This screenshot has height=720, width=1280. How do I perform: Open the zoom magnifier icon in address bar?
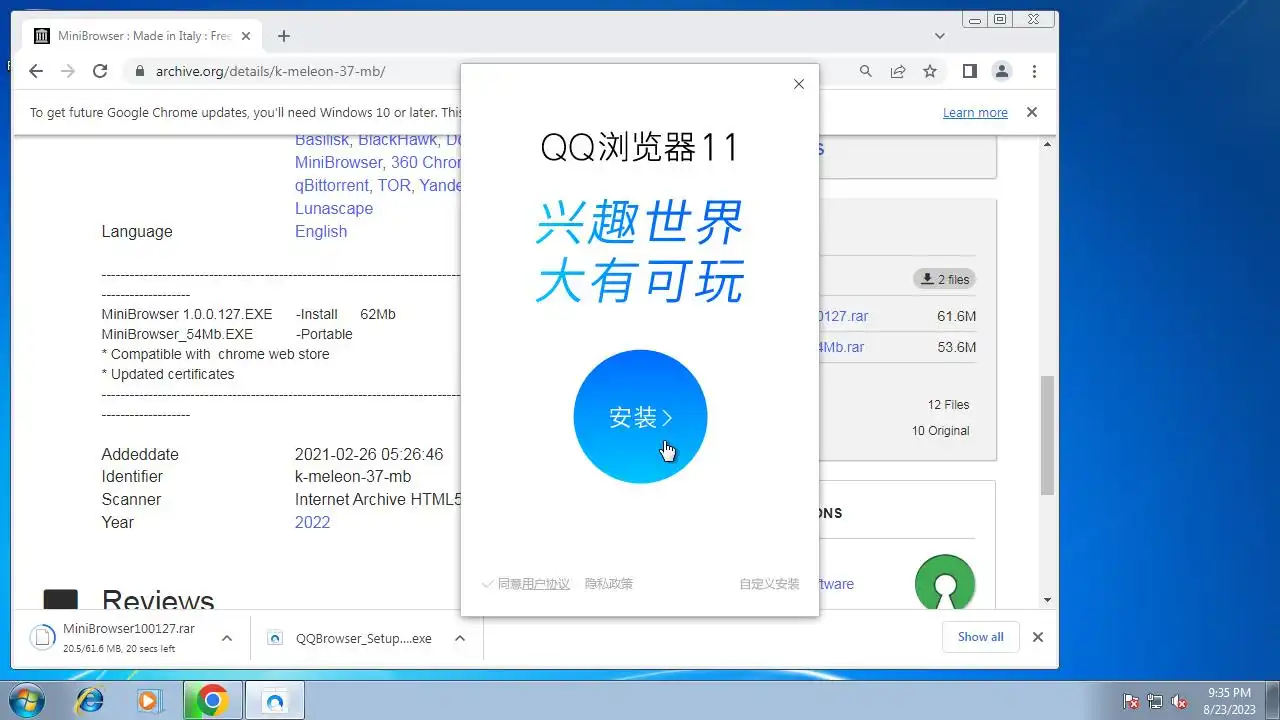tap(866, 71)
